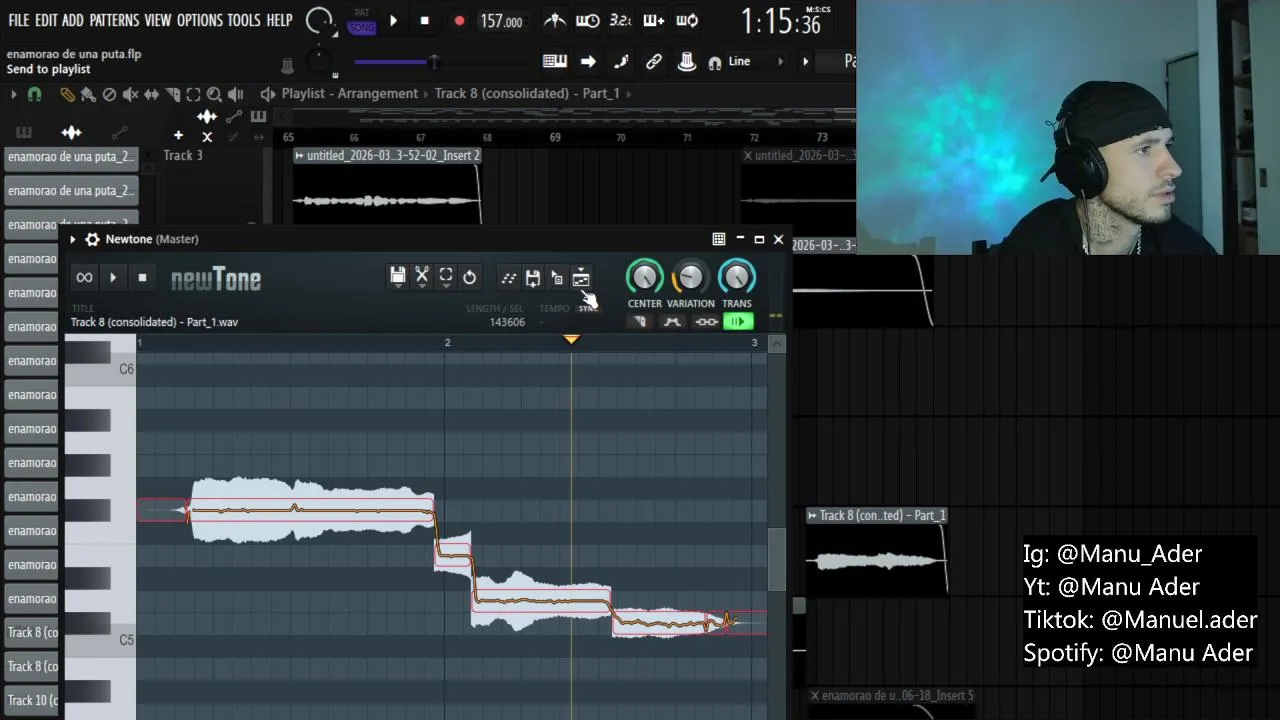Open the VIEW menu

tap(158, 20)
